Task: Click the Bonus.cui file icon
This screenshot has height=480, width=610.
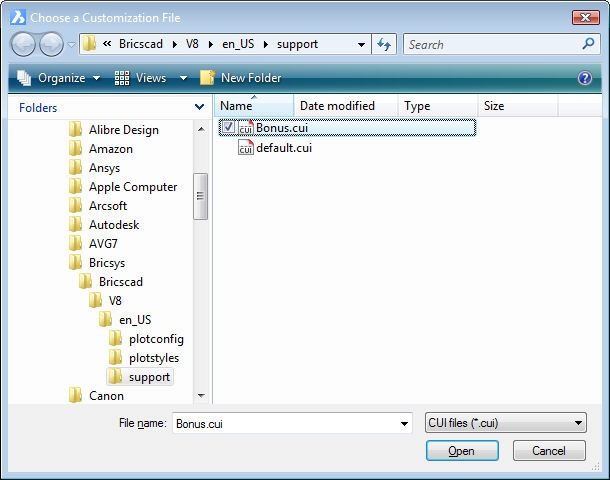Action: [245, 128]
